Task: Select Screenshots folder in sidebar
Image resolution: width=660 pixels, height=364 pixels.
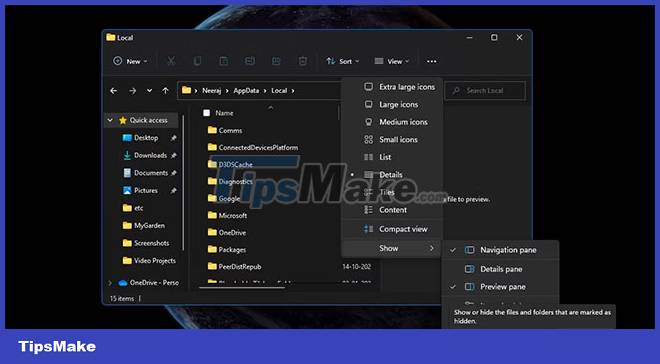Action: 151,243
